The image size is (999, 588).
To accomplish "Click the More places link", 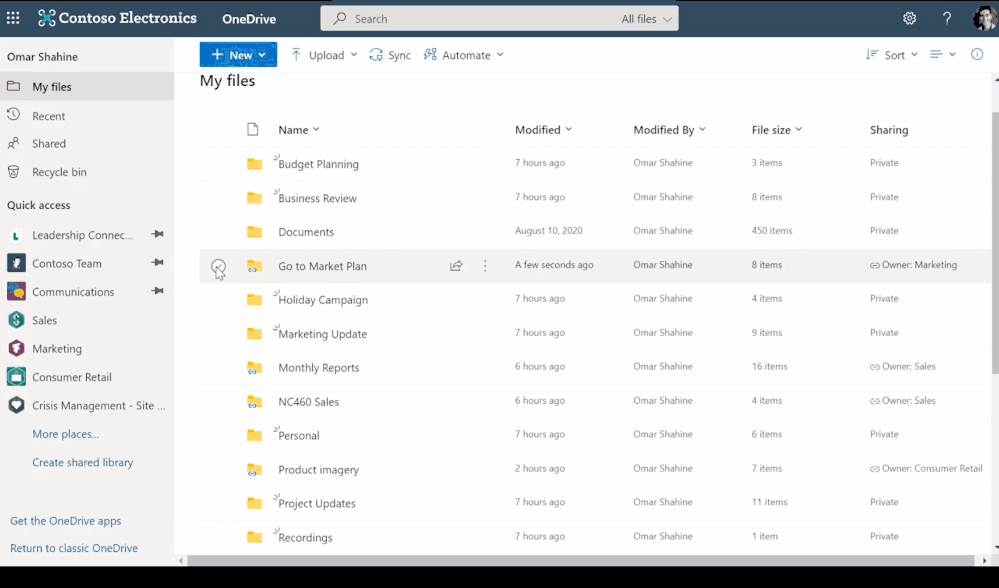I will coord(66,434).
